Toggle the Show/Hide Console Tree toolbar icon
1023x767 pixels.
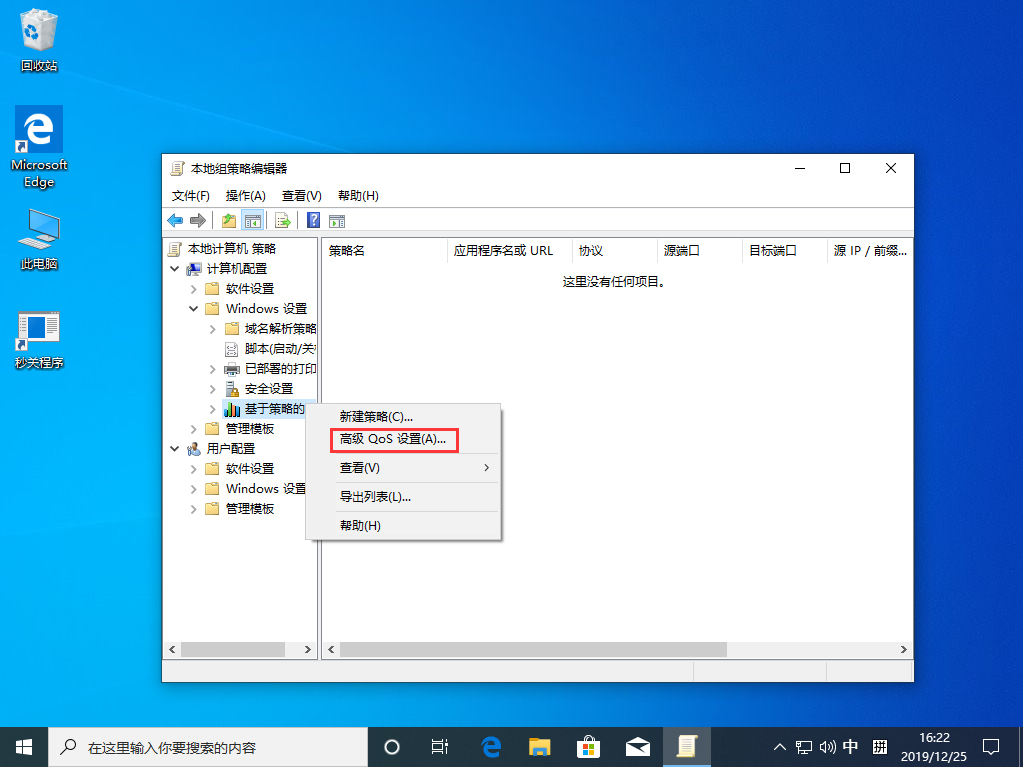tap(253, 220)
